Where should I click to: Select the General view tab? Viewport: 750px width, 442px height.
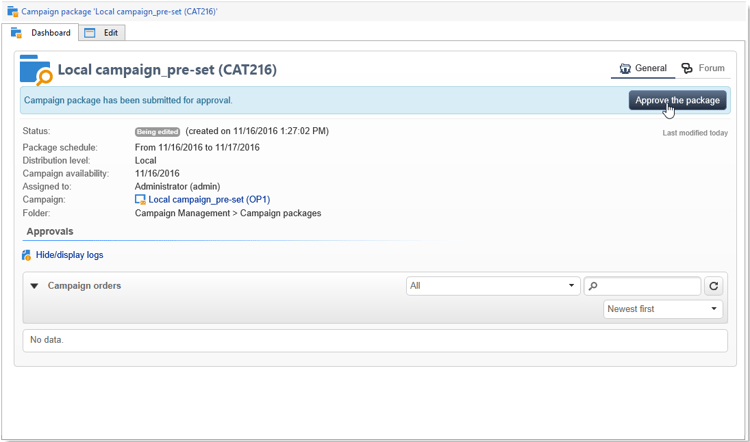point(642,68)
